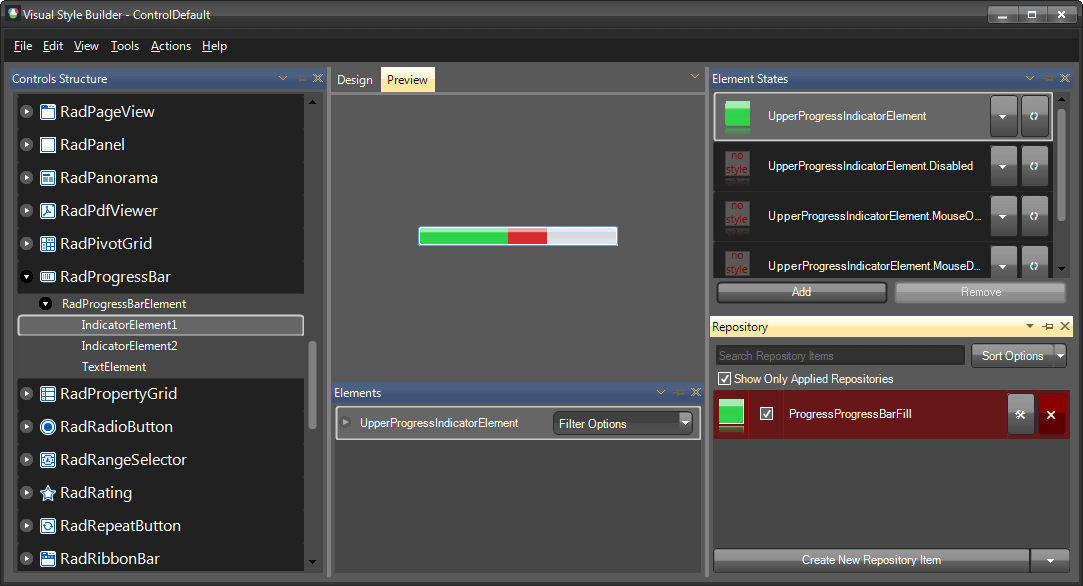Uncheck the ProgressProgressBarFill checkbox
1083x586 pixels.
point(766,414)
